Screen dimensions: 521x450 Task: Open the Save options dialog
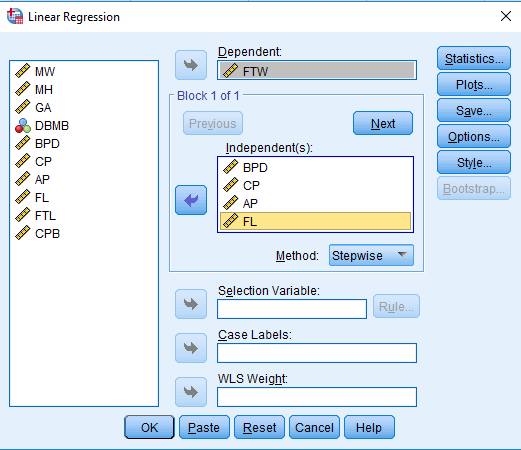[x=474, y=111]
